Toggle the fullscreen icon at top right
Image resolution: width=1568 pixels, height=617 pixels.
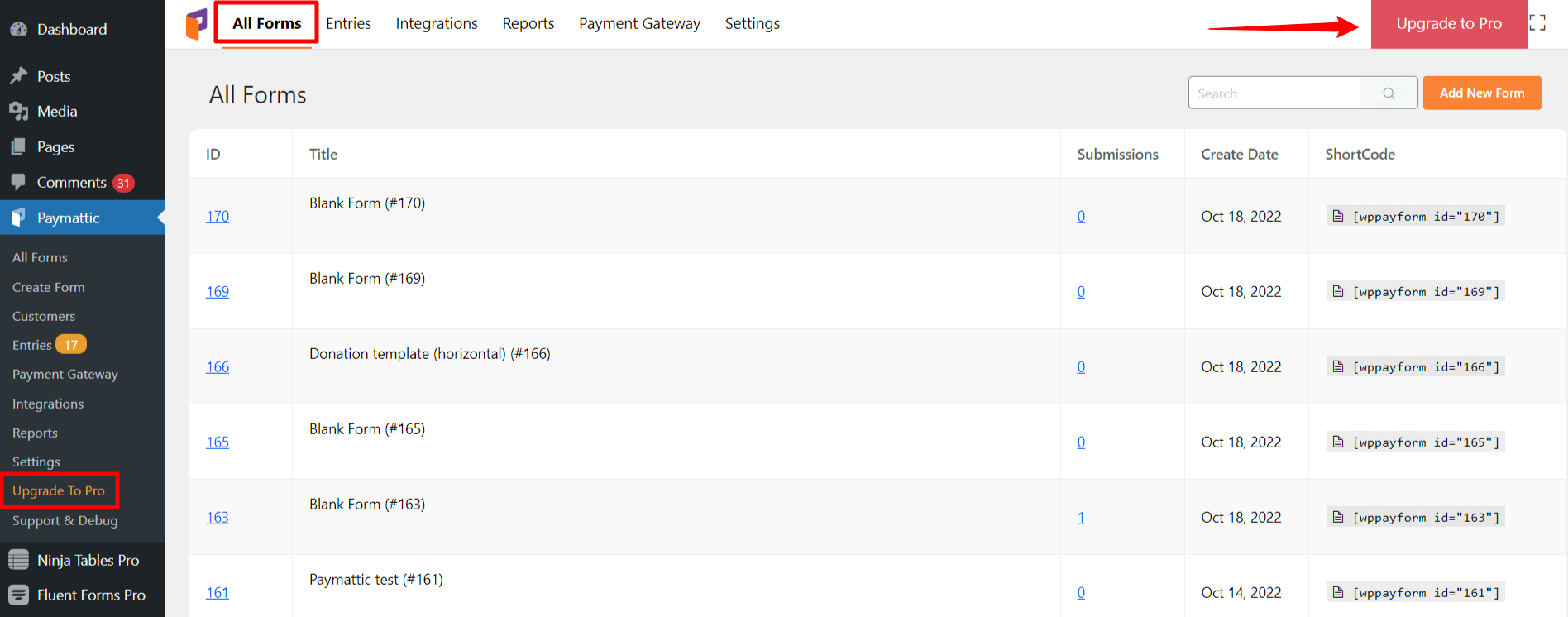1537,23
